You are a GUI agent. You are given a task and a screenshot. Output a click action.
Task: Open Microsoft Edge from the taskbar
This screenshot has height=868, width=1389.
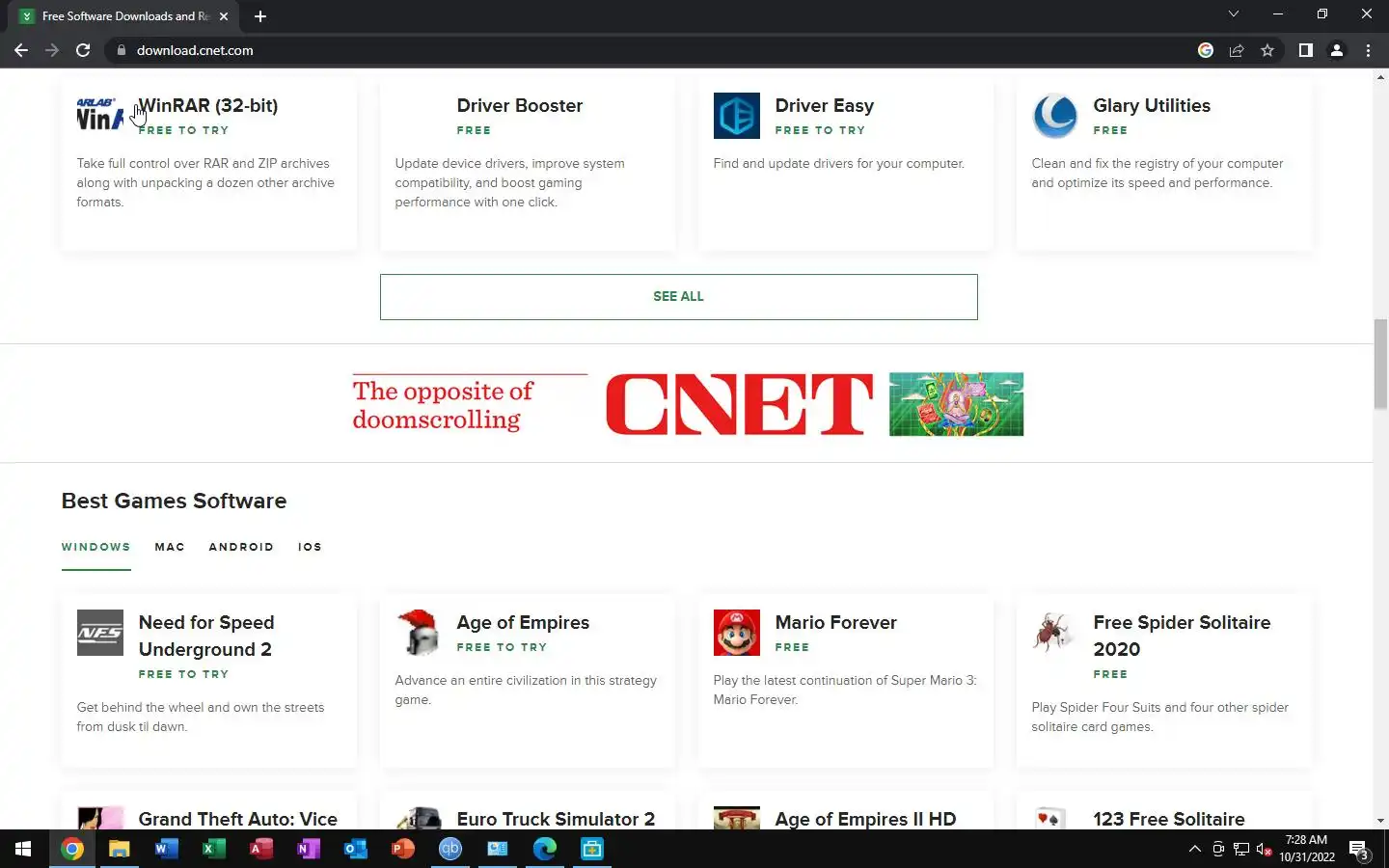545,849
